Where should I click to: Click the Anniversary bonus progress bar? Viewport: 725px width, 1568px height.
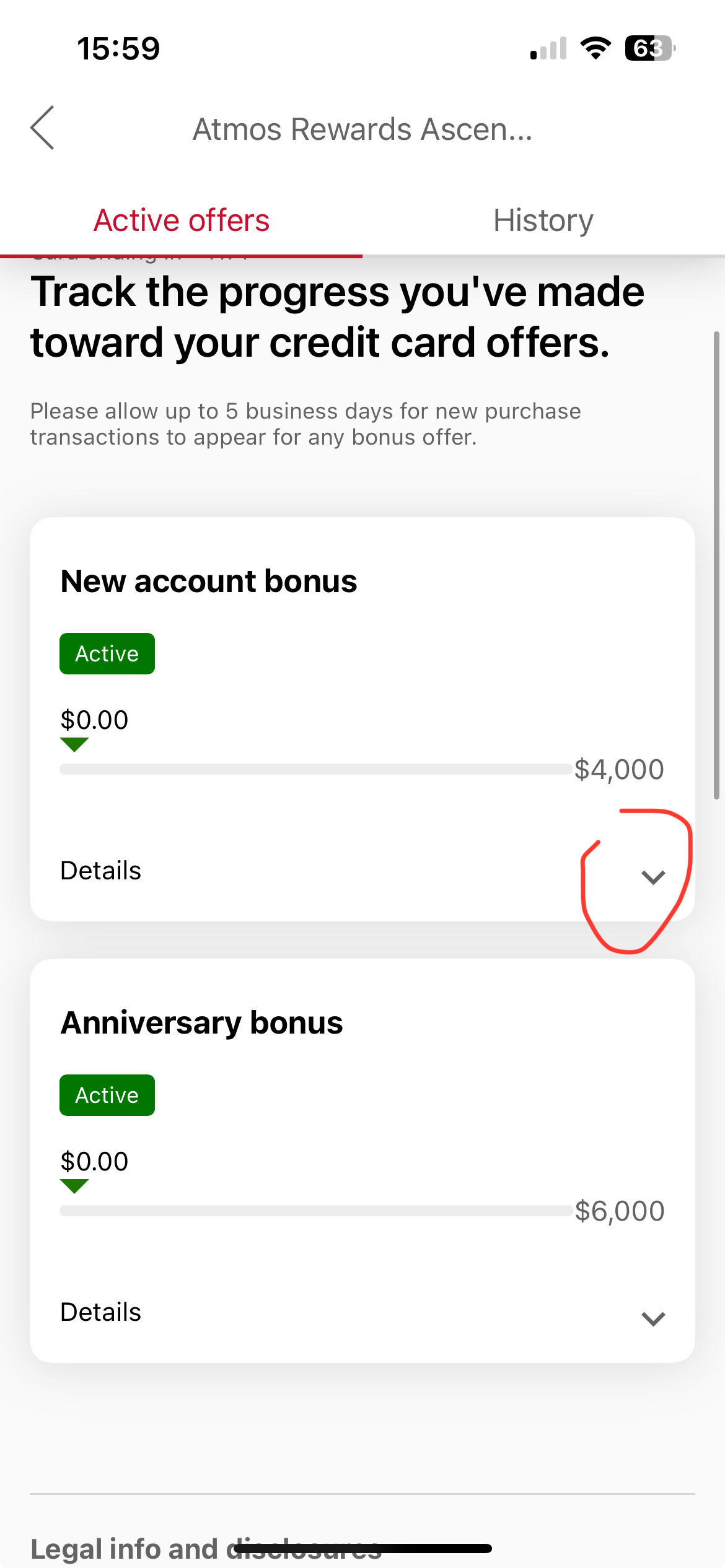click(316, 1211)
